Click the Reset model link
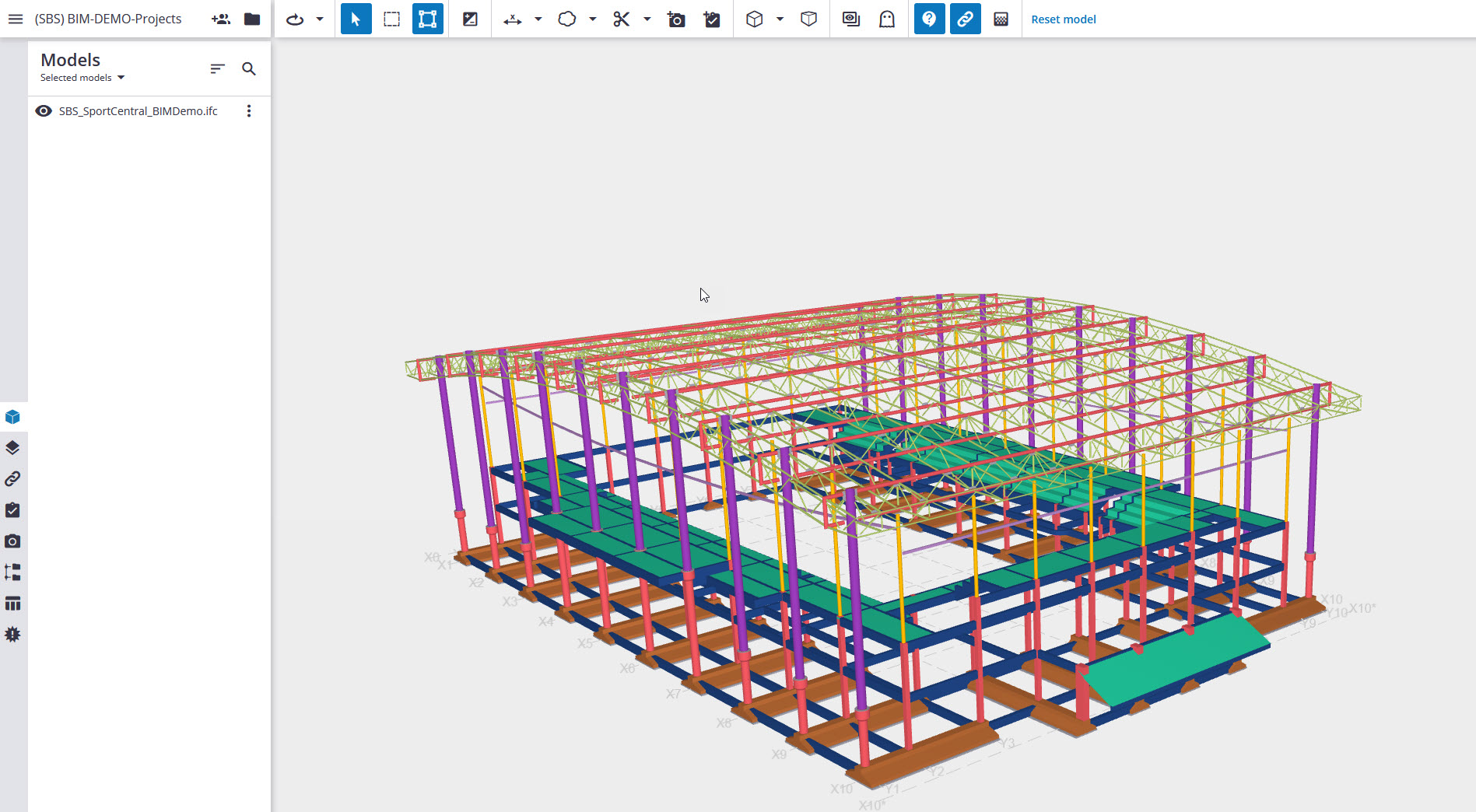Viewport: 1476px width, 812px height. point(1063,19)
